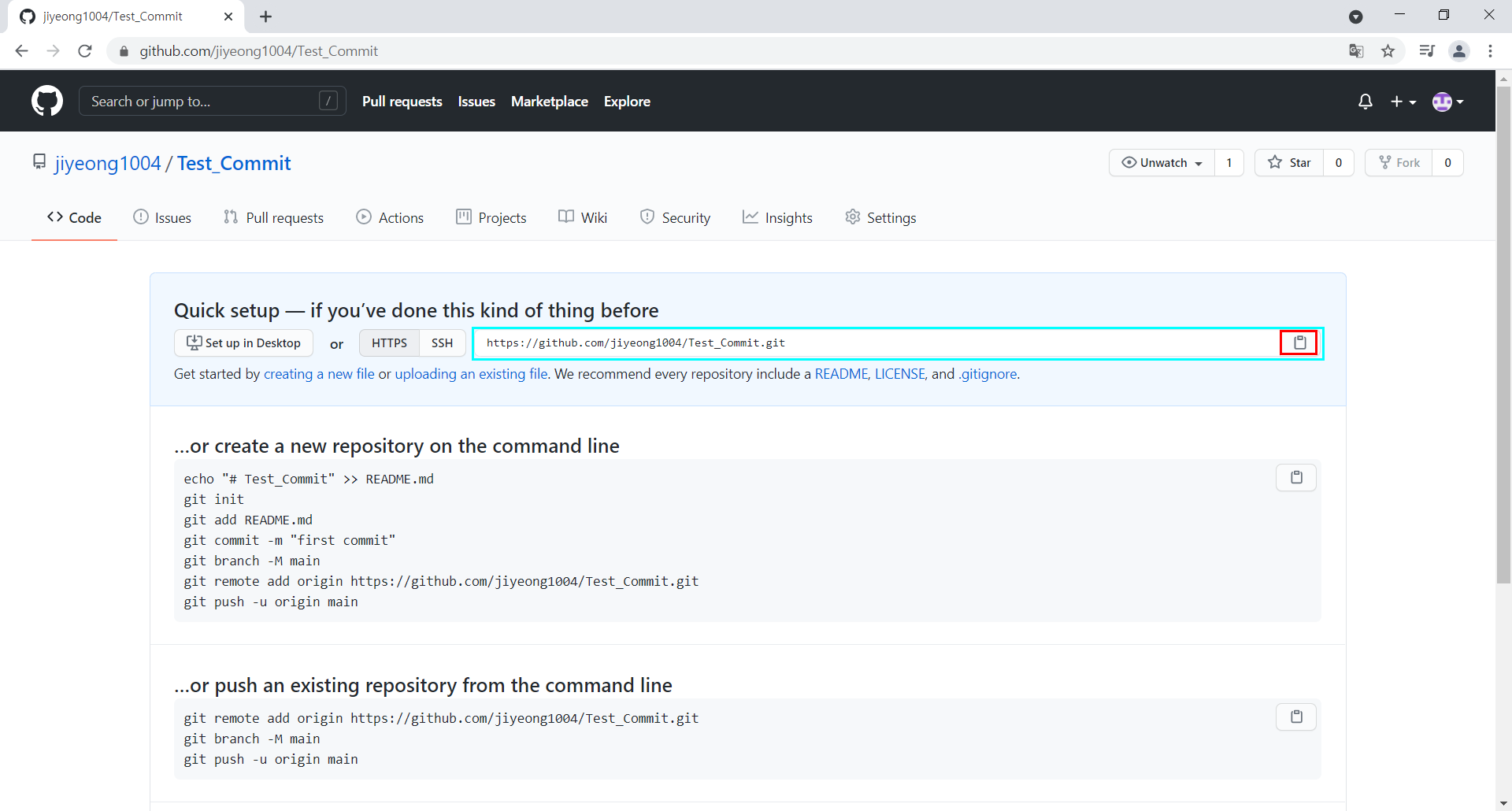1512x811 pixels.
Task: Open the Insights tab
Action: [777, 217]
